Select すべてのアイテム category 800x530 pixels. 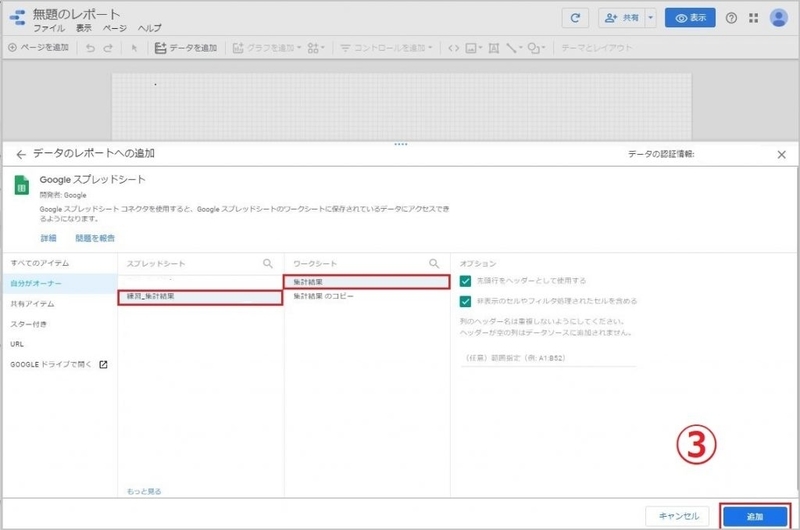pyautogui.click(x=40, y=263)
